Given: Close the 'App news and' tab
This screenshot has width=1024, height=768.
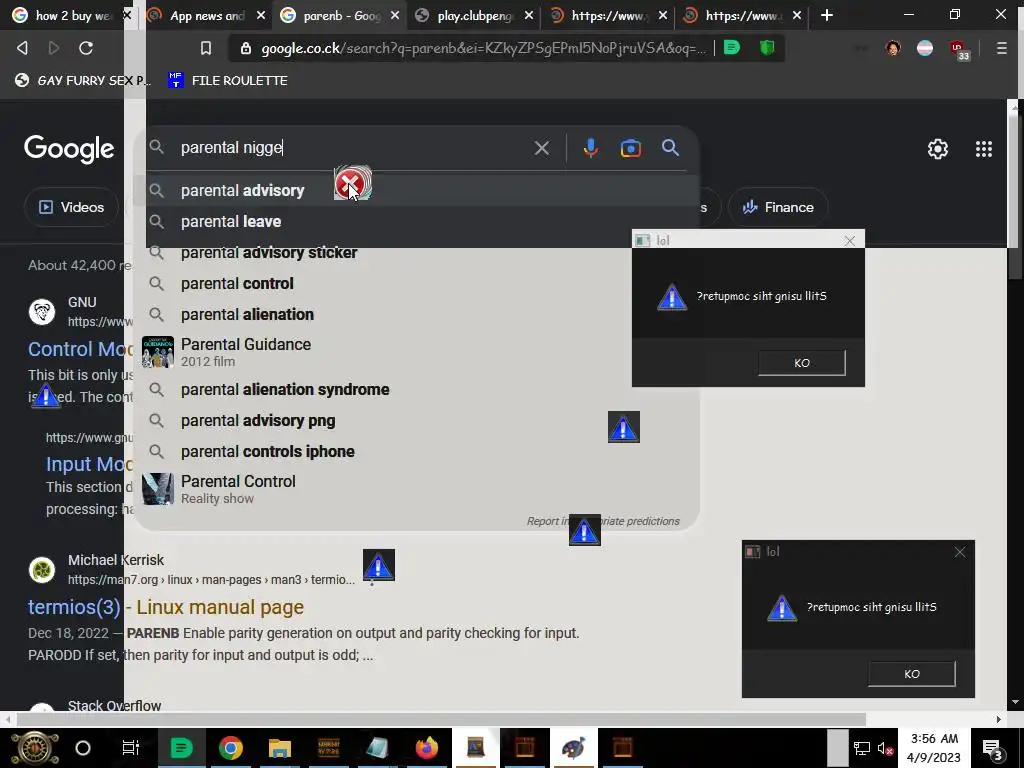Looking at the screenshot, I should click(261, 15).
